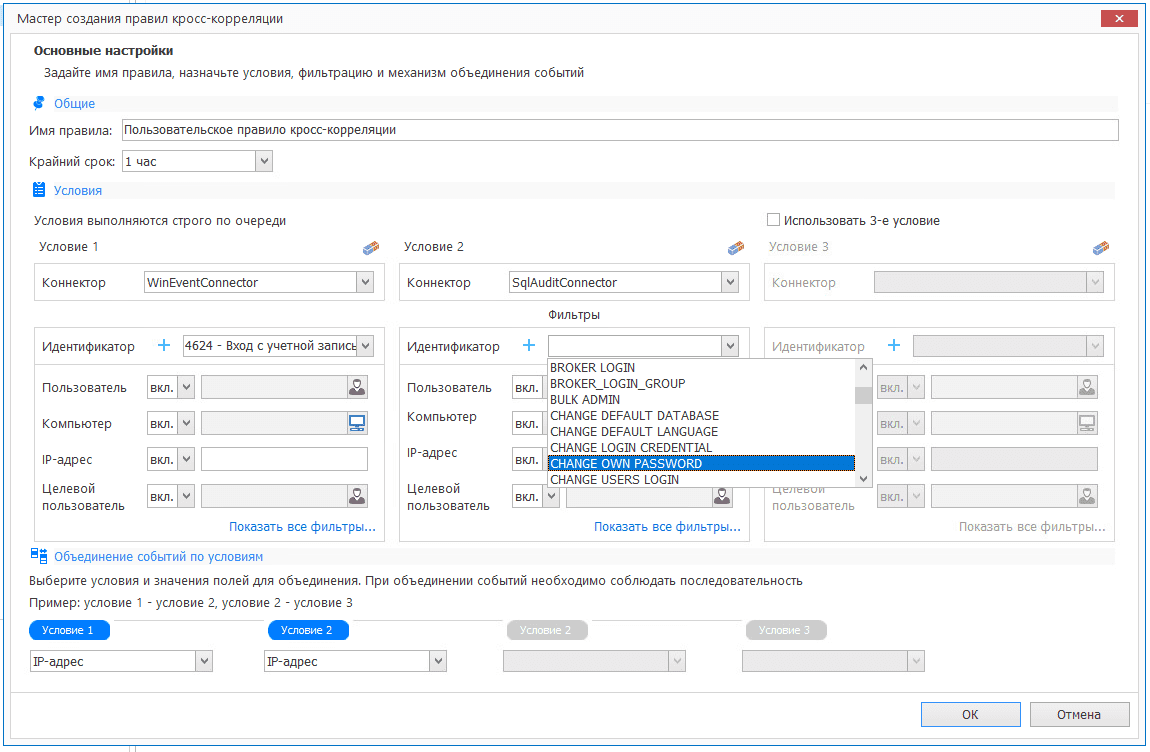Pick computer via monitor icon in Условие 1

click(357, 423)
